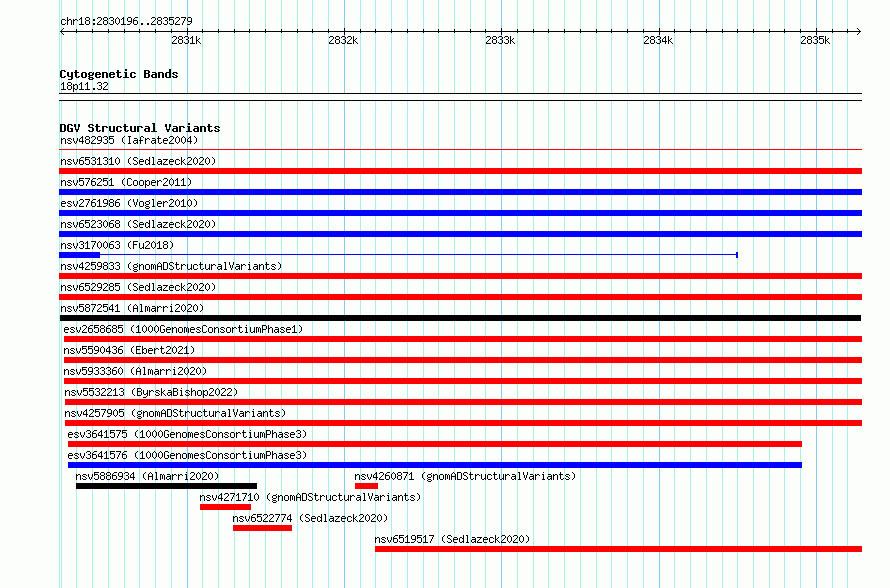Click the red bar under nsv6522774
The width and height of the screenshot is (890, 588).
coord(262,528)
